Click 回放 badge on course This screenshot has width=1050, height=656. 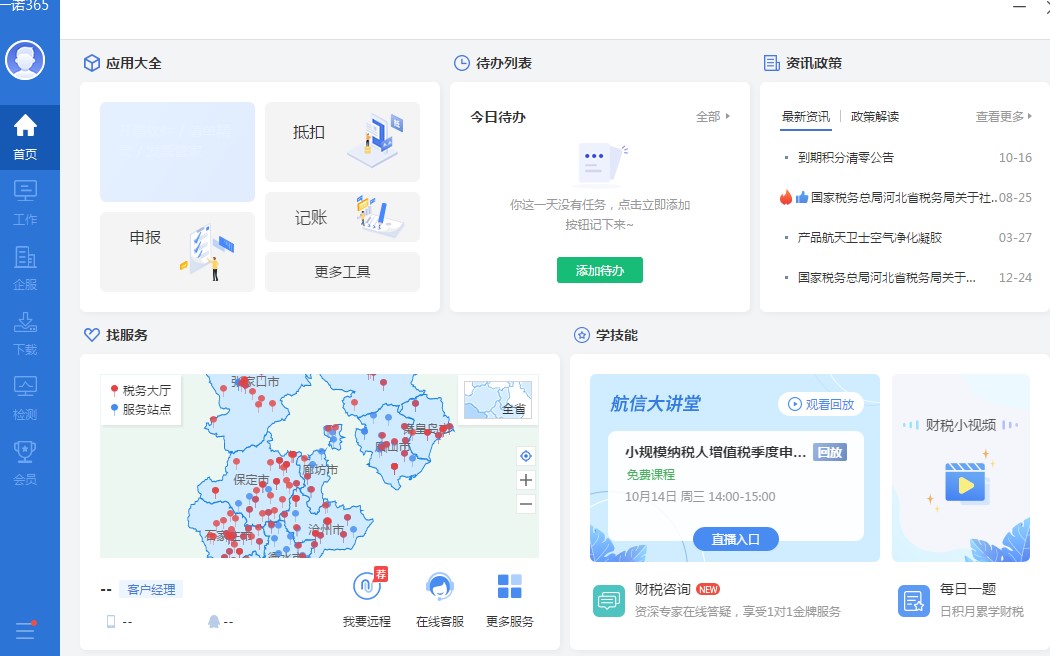830,453
